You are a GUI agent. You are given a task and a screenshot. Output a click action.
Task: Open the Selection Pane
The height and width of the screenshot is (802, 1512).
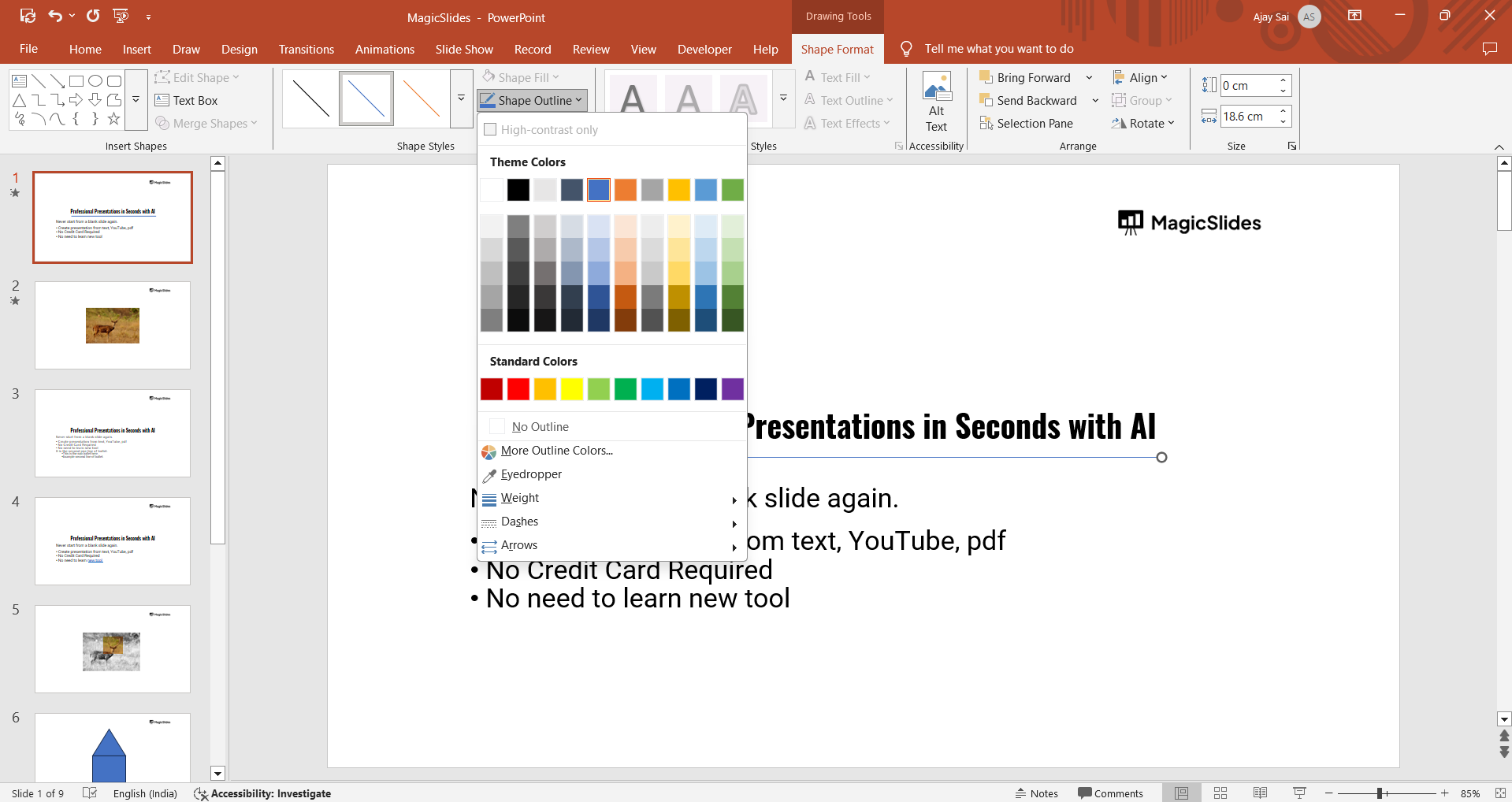(x=1026, y=124)
